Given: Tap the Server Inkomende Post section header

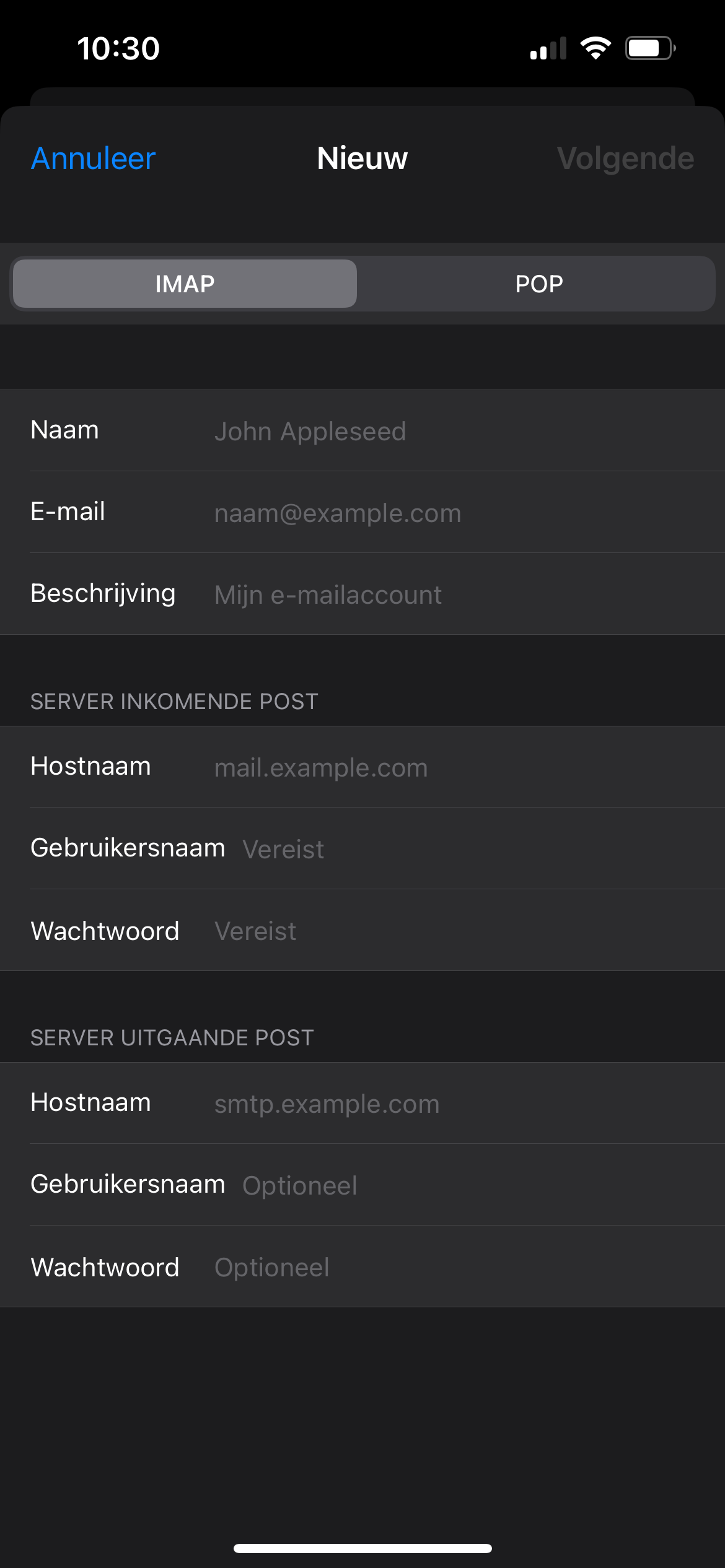Looking at the screenshot, I should coord(174,702).
